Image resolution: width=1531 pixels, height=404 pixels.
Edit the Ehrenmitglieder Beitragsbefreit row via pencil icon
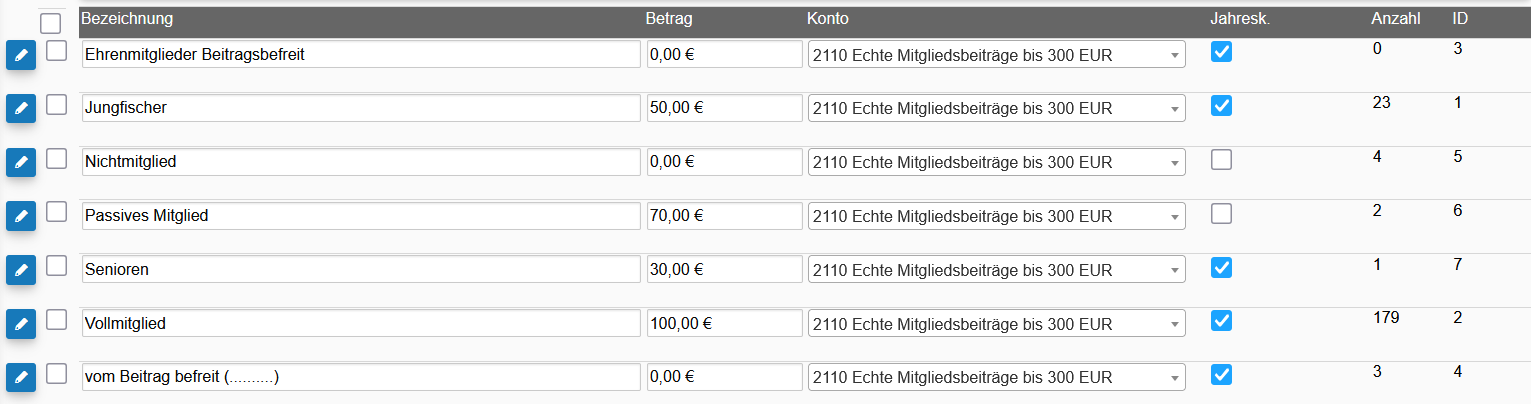tap(21, 55)
